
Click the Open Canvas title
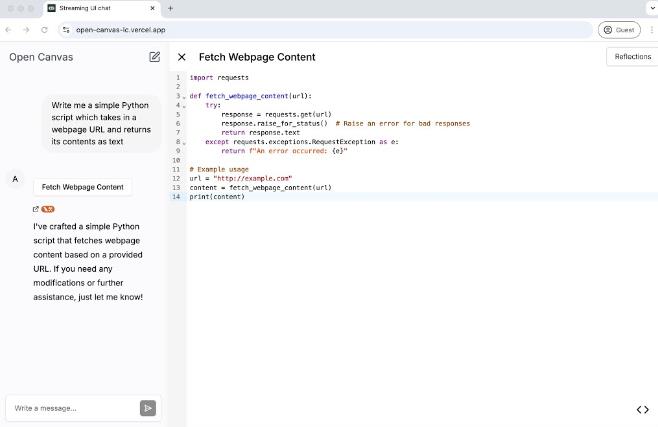[41, 57]
